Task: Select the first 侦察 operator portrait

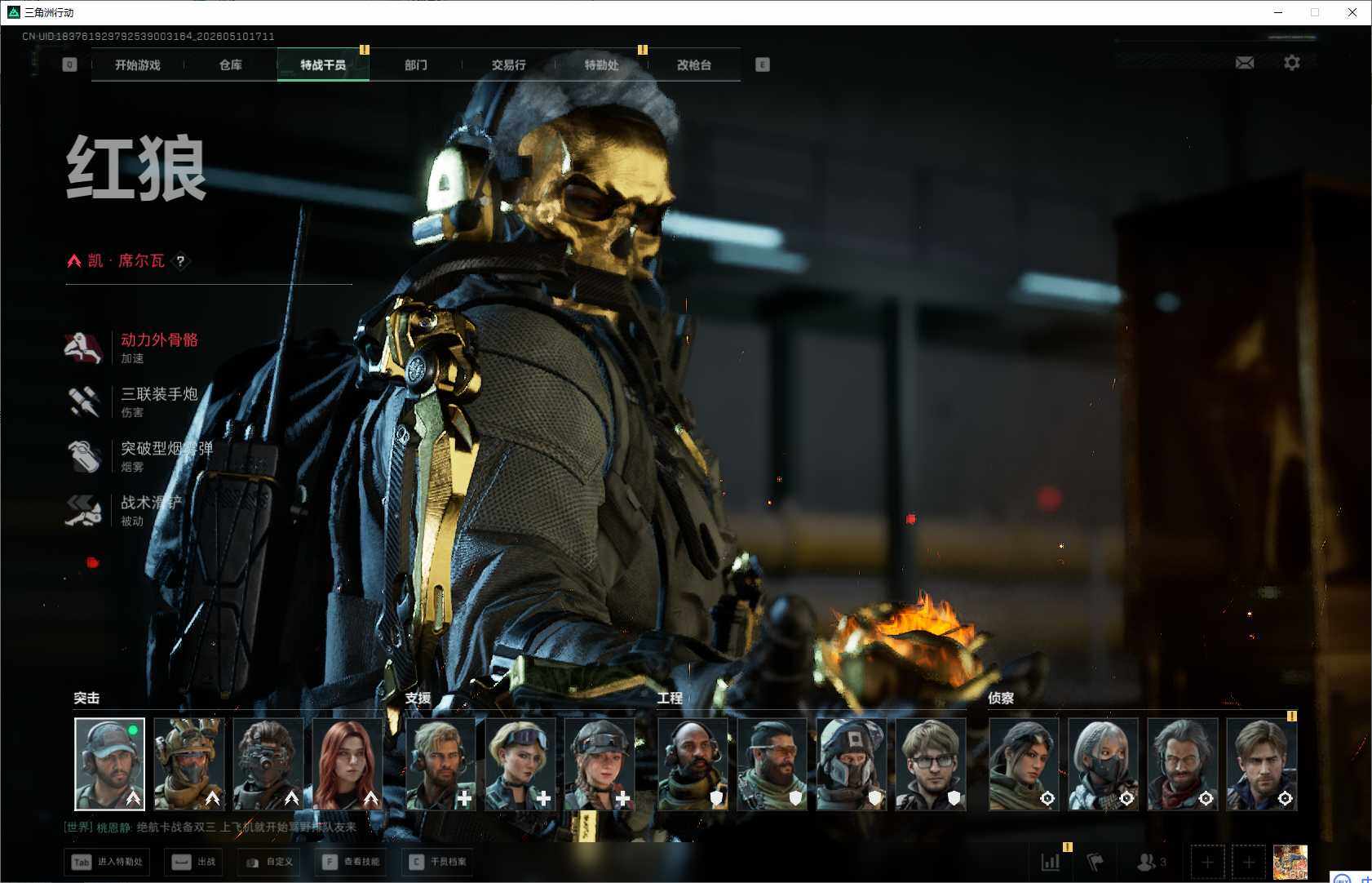Action: point(1024,765)
